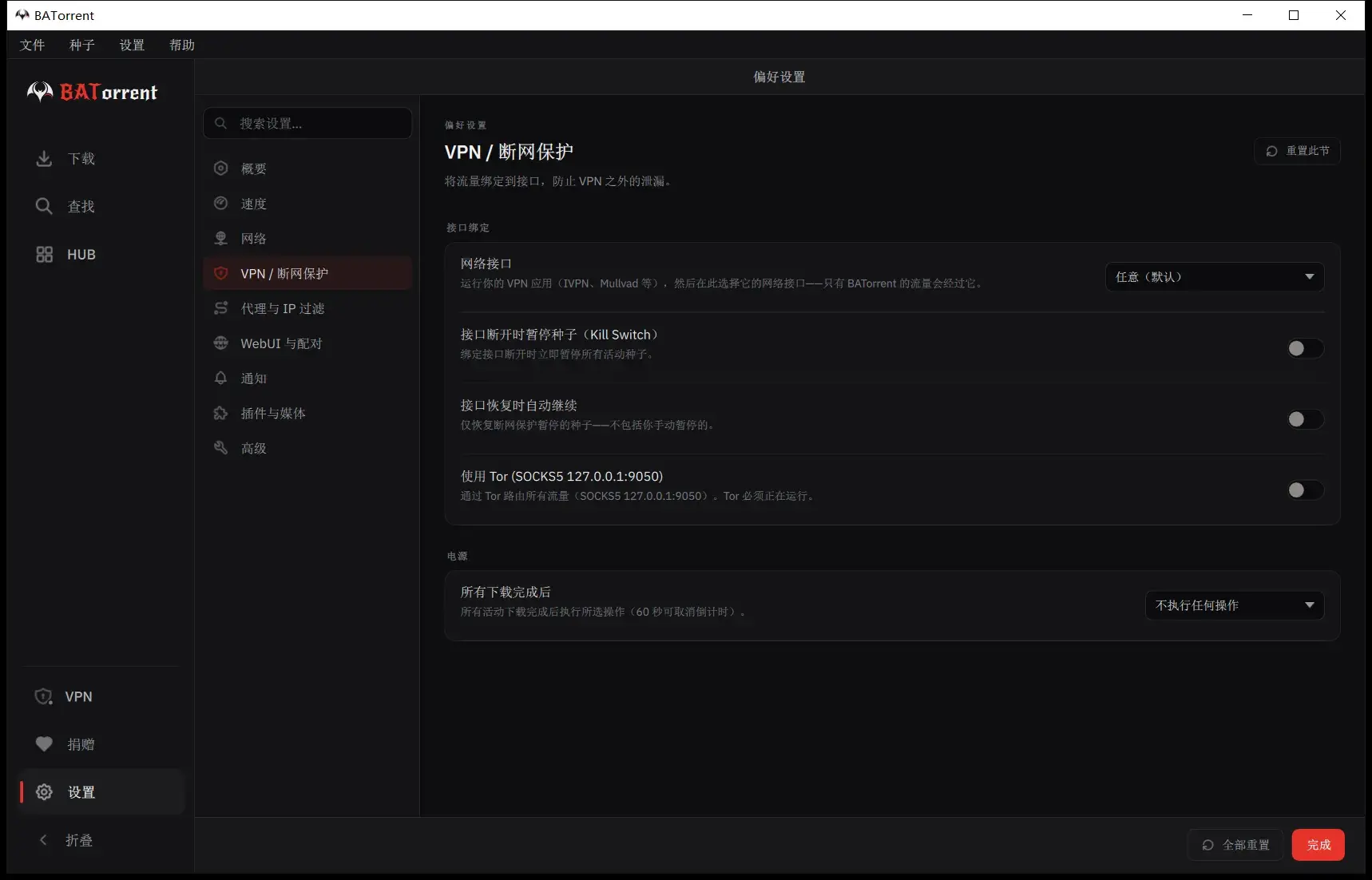Click the 折叠 collapse chevron icon
The image size is (1372, 880).
(x=43, y=840)
